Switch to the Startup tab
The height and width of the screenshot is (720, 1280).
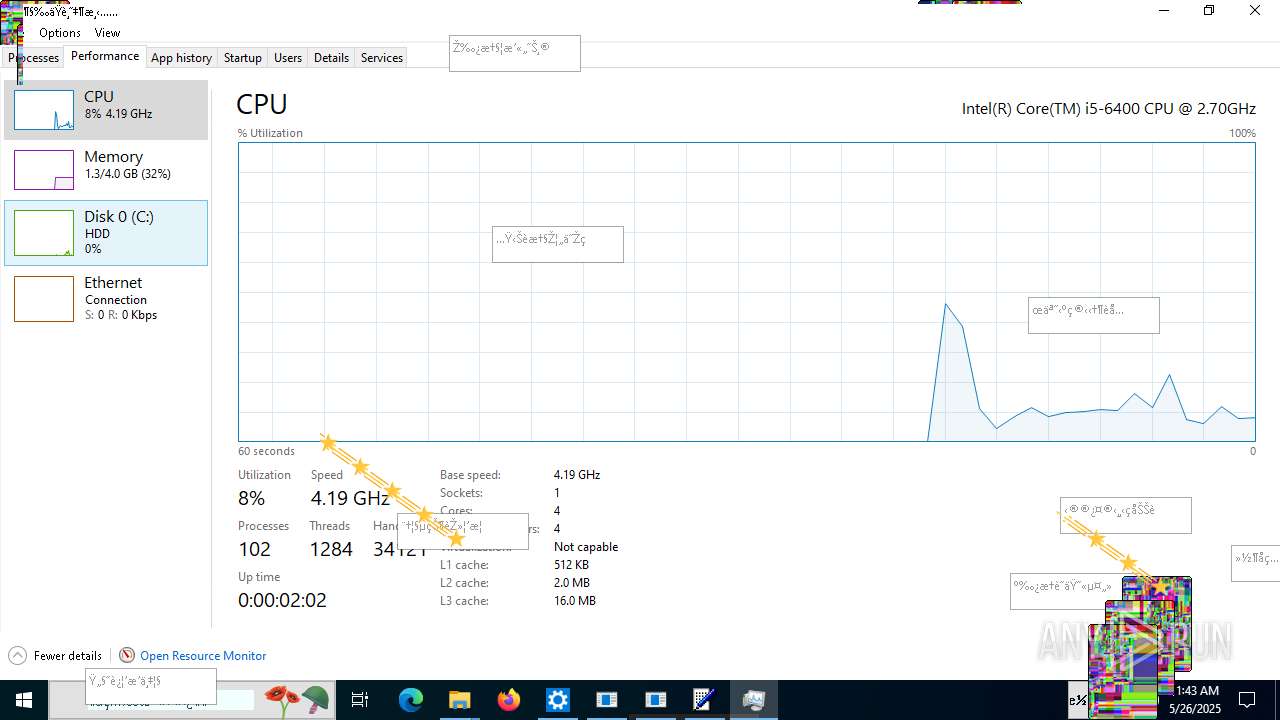click(242, 58)
